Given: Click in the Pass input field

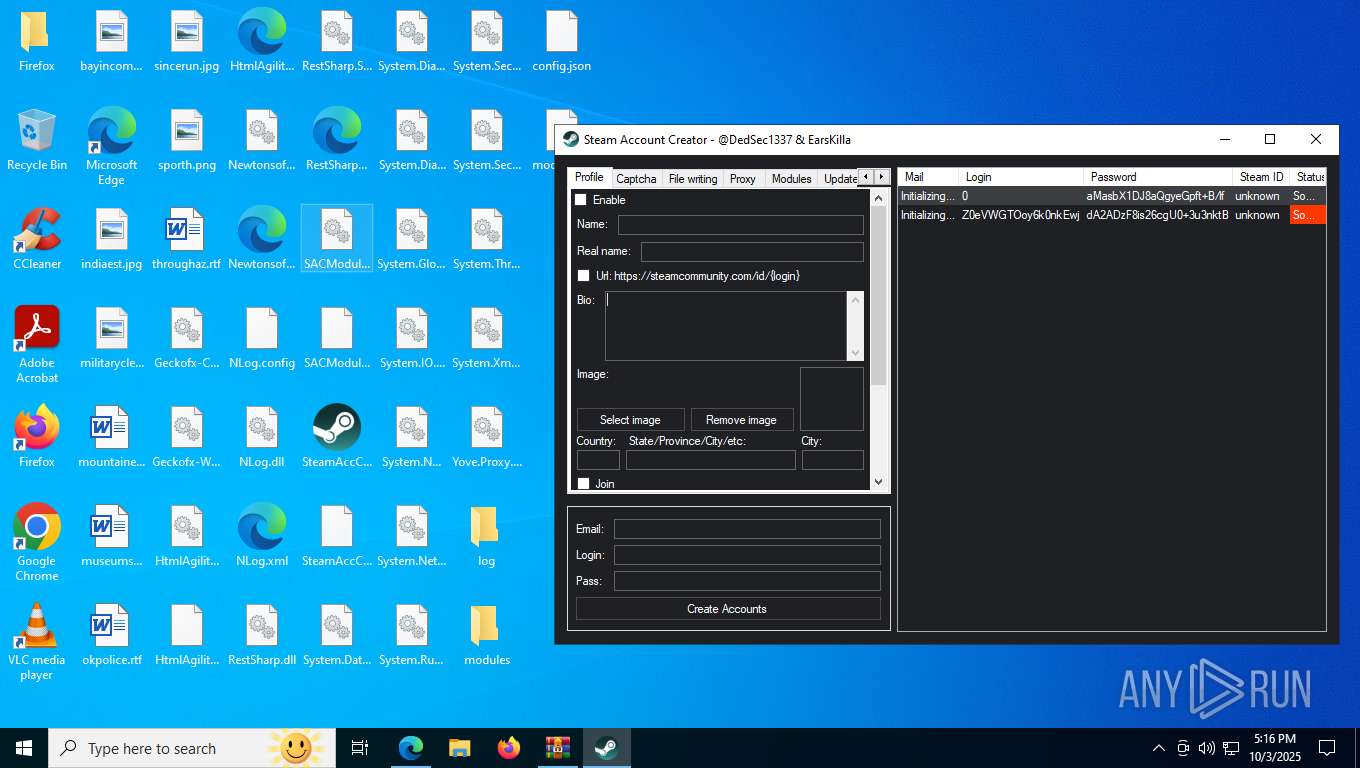Looking at the screenshot, I should coord(747,581).
